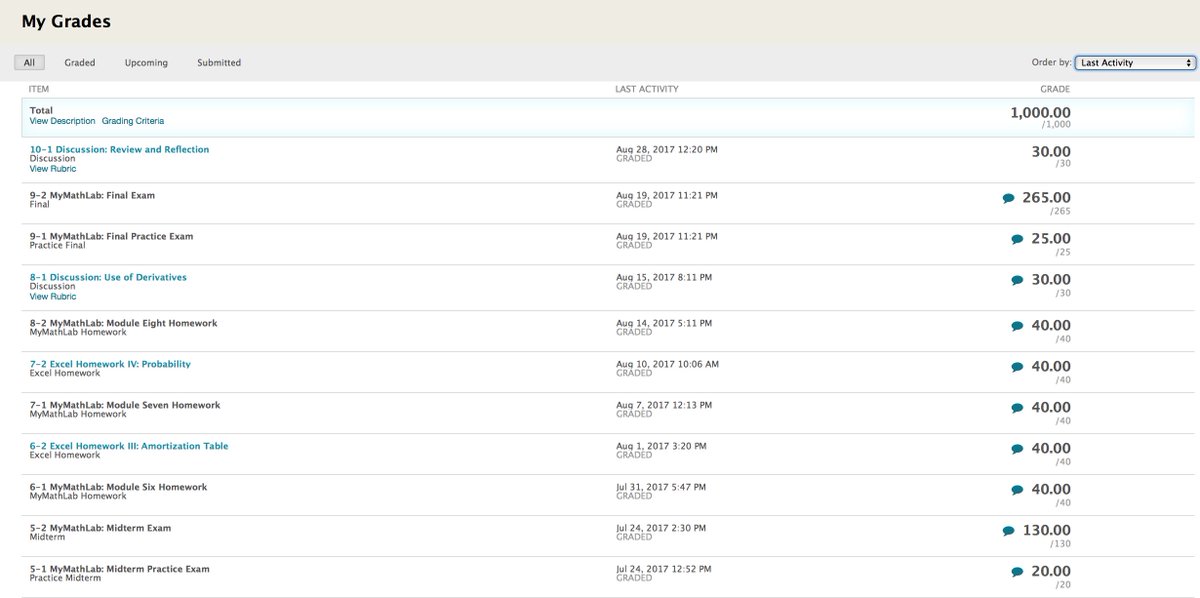Select 6-1 MyMathLab: Module Six Homework title
The height and width of the screenshot is (598, 1200).
tap(118, 487)
